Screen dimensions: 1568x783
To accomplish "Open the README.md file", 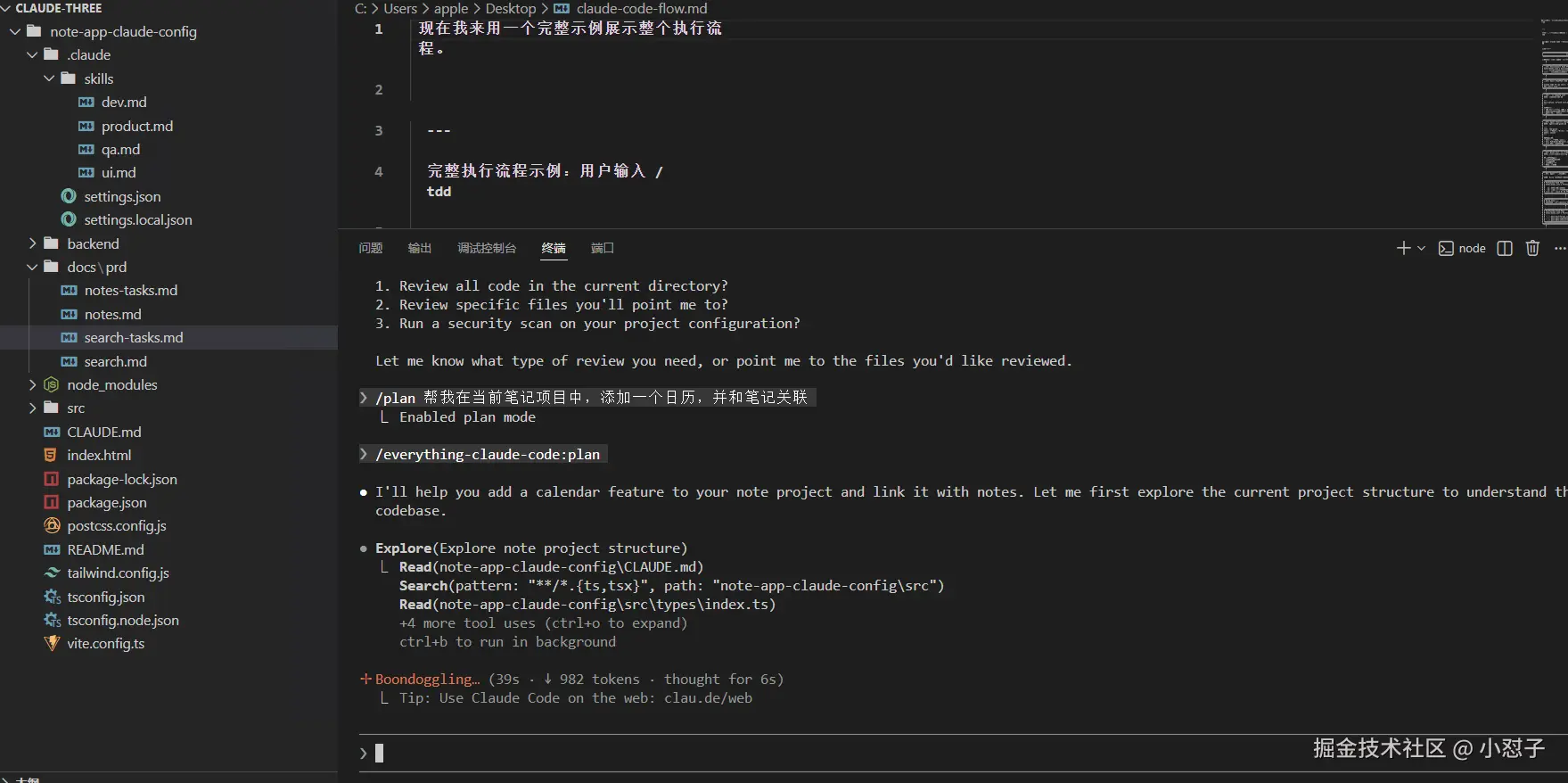I will click(105, 549).
